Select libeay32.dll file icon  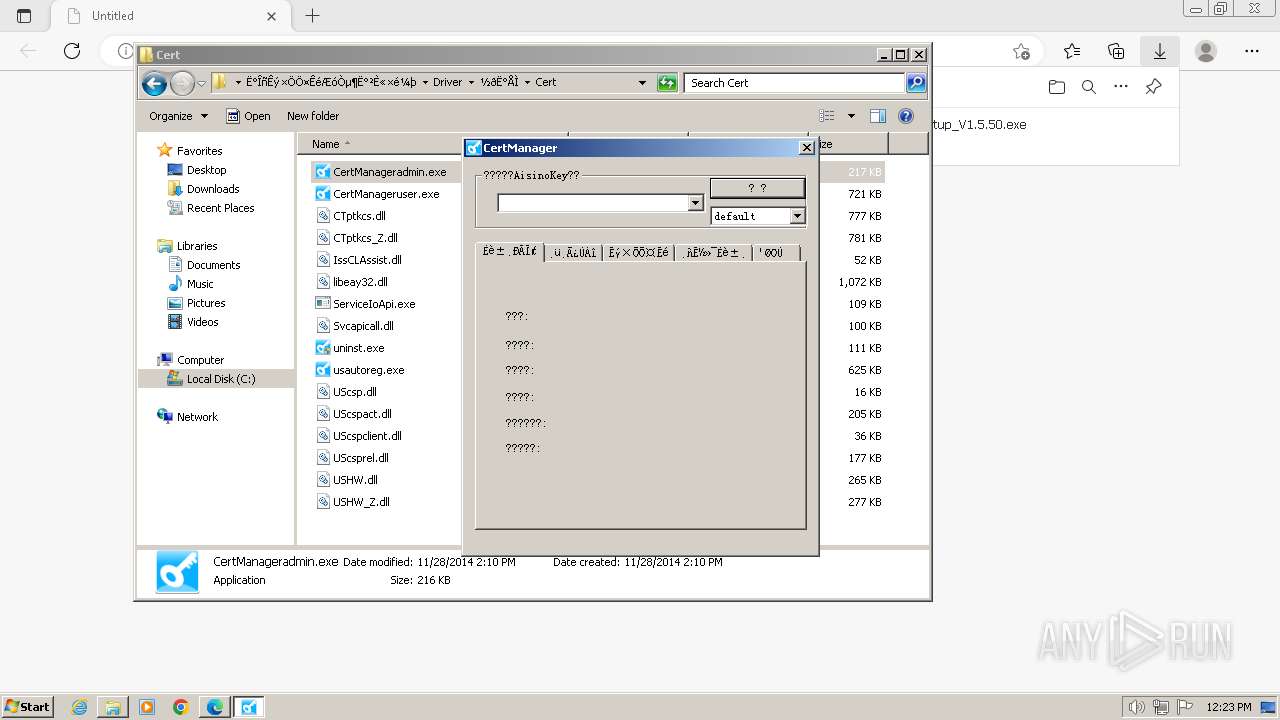coord(322,282)
